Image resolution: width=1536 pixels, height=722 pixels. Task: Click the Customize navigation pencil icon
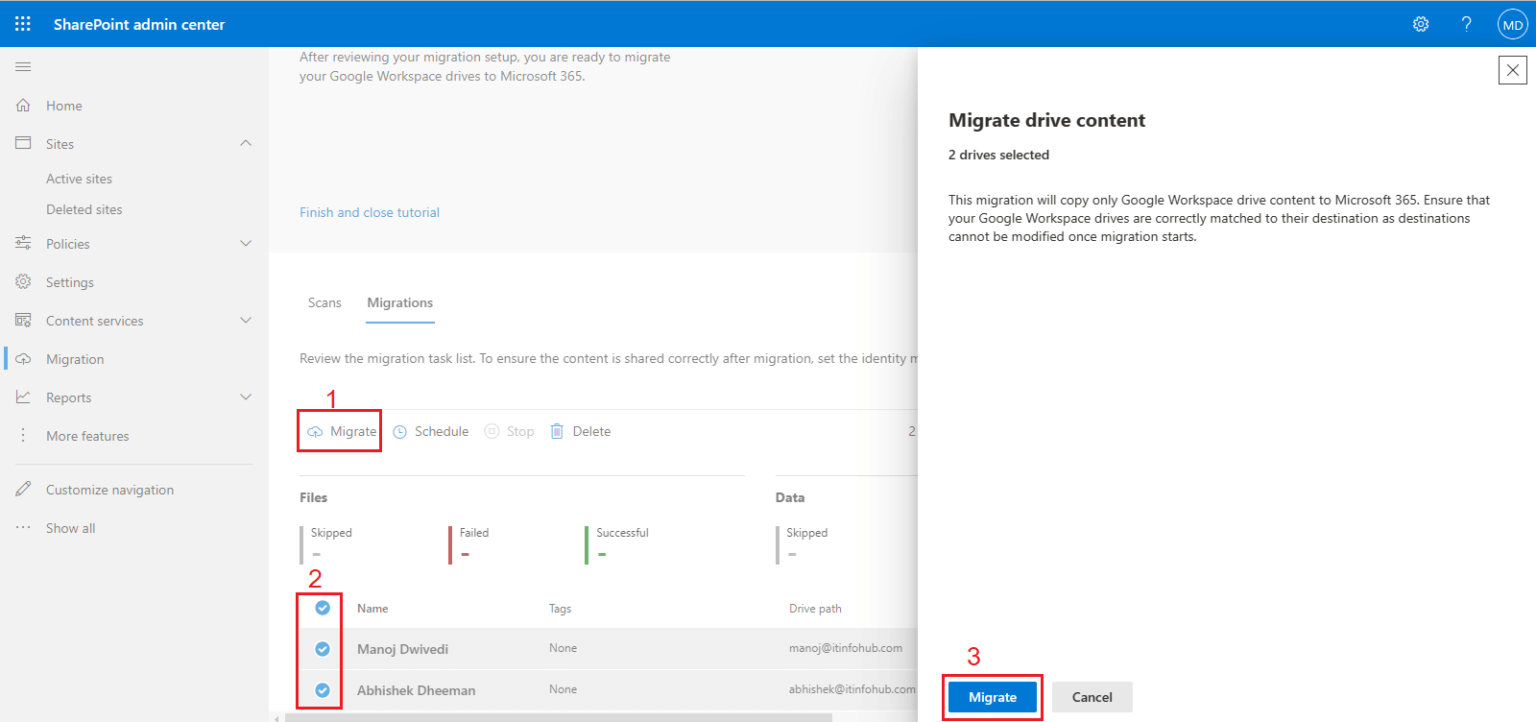click(22, 489)
